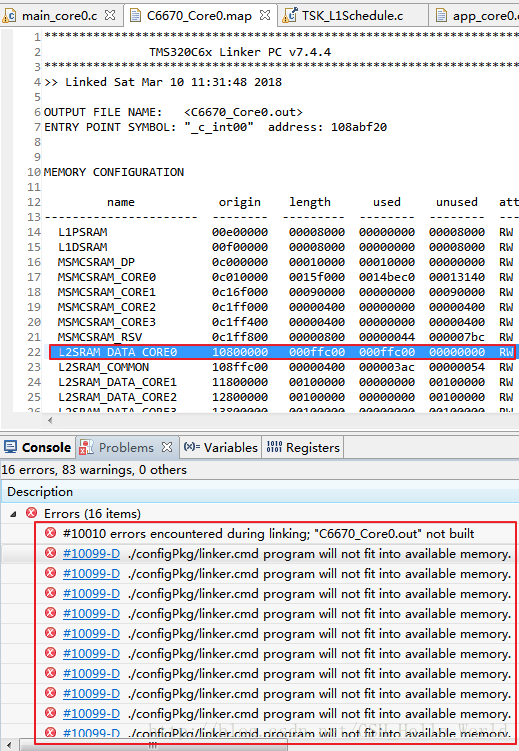The image size is (519, 751).
Task: Select the C6670_Core0.map editor tab
Action: (200, 16)
